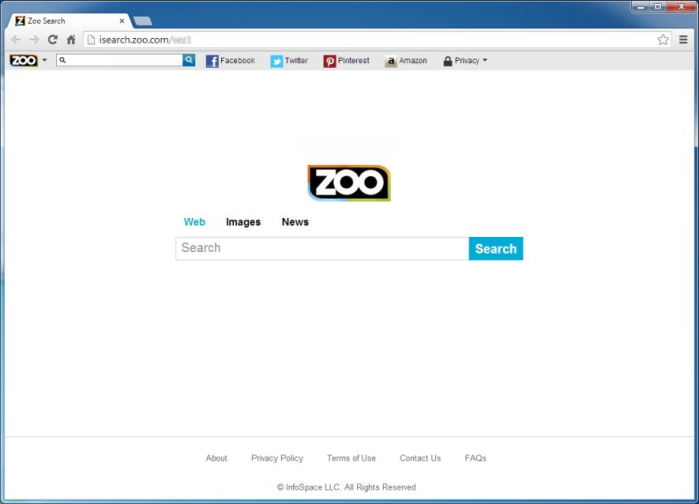This screenshot has height=504, width=699.
Task: Maximize the browser window
Action: [x=658, y=7]
